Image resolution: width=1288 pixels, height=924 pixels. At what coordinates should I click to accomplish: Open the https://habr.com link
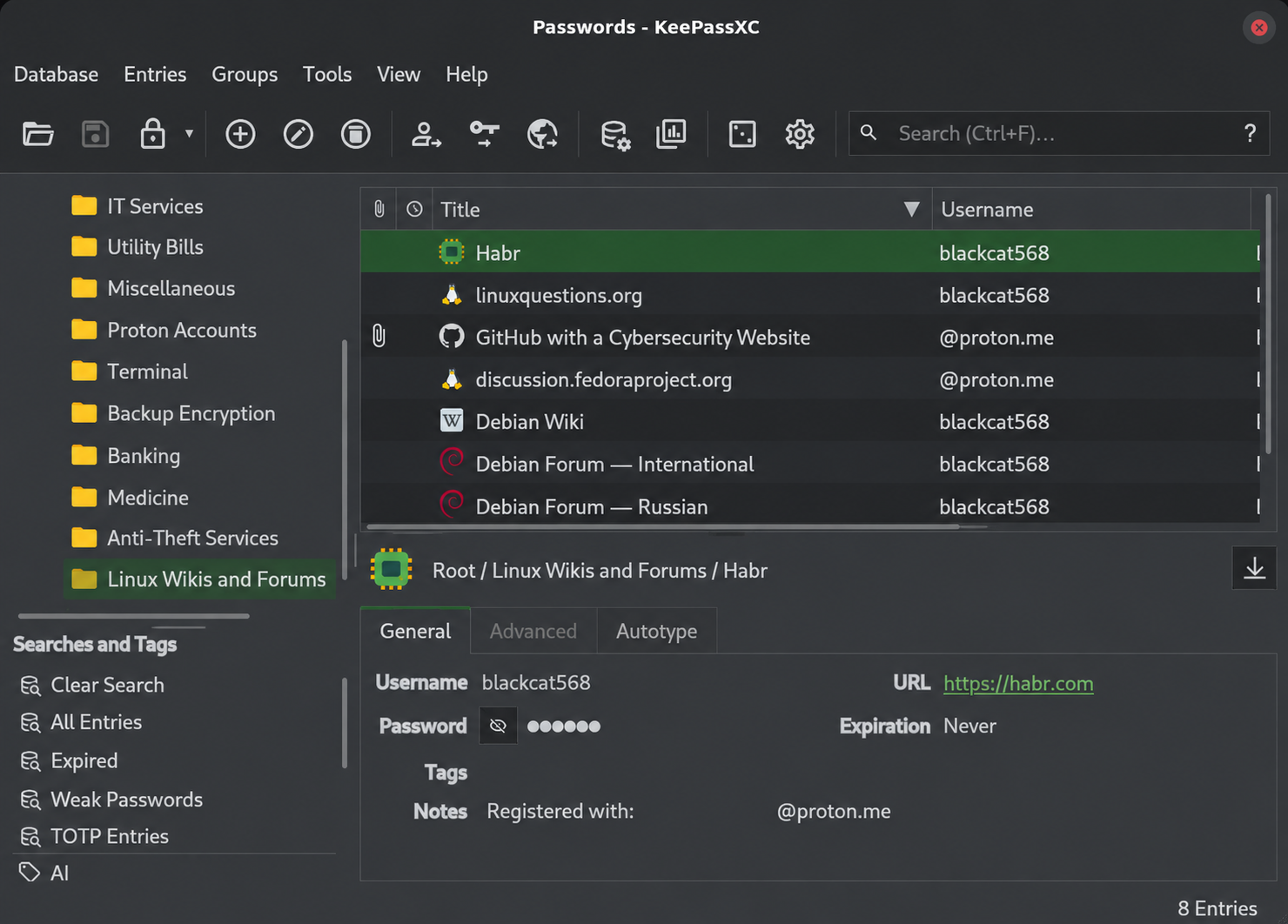[1018, 683]
